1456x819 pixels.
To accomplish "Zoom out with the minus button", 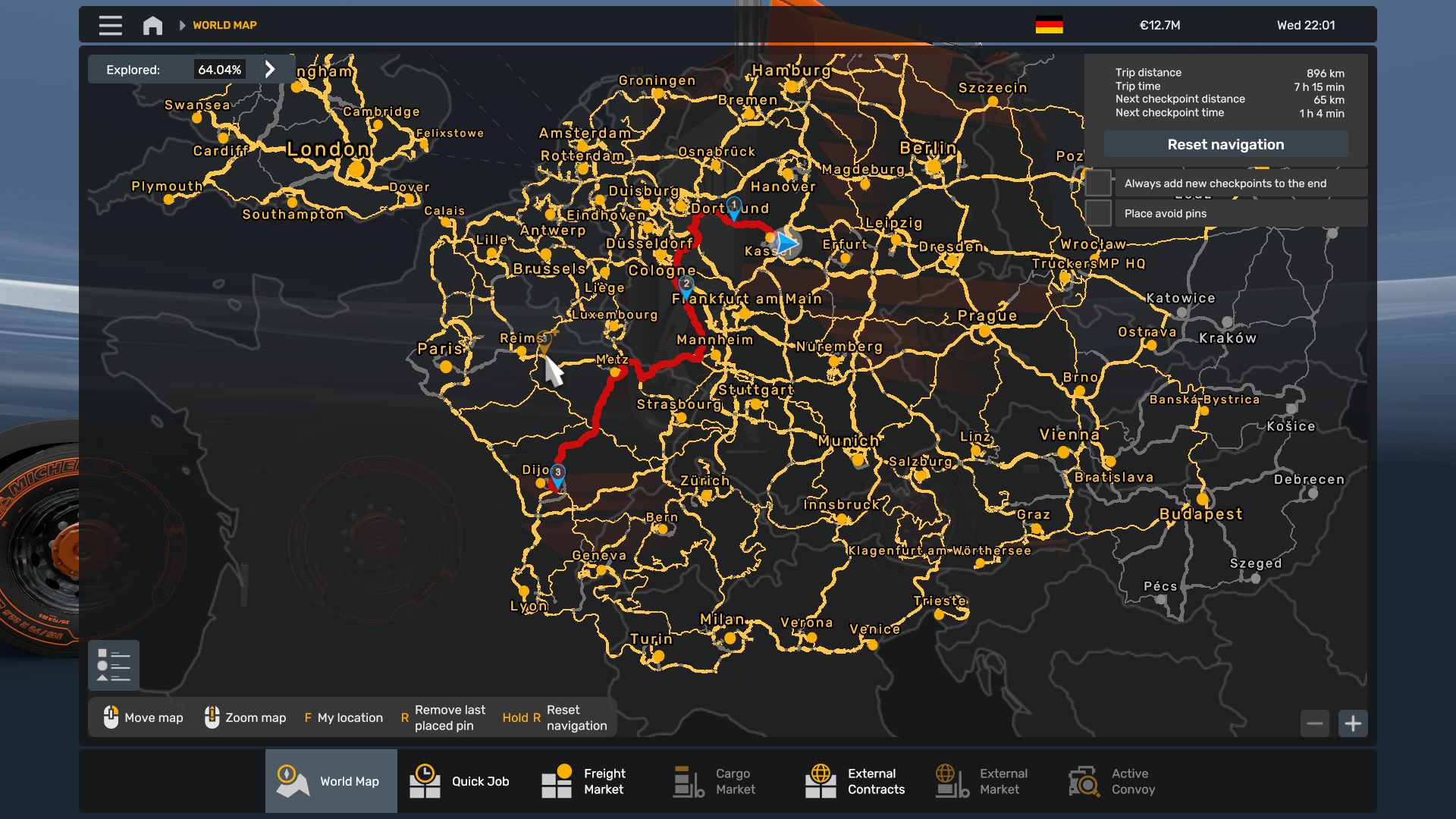I will tap(1315, 723).
